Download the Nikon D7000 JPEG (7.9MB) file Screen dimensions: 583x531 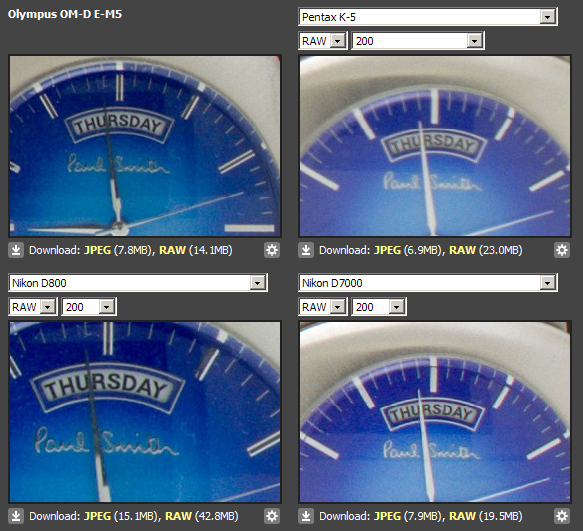[x=387, y=516]
